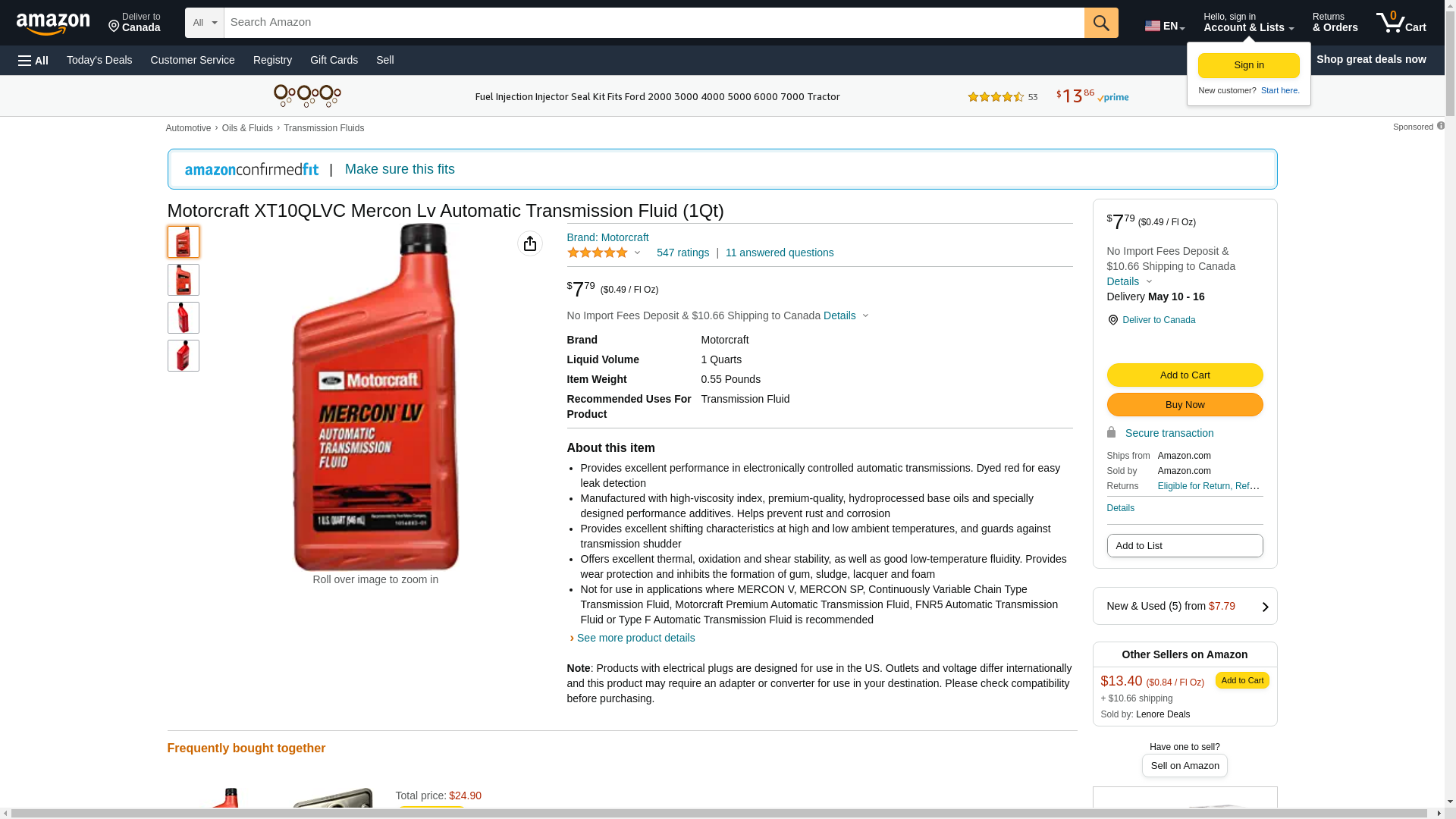
Task: Go to Gift Cards menu item
Action: point(334,60)
